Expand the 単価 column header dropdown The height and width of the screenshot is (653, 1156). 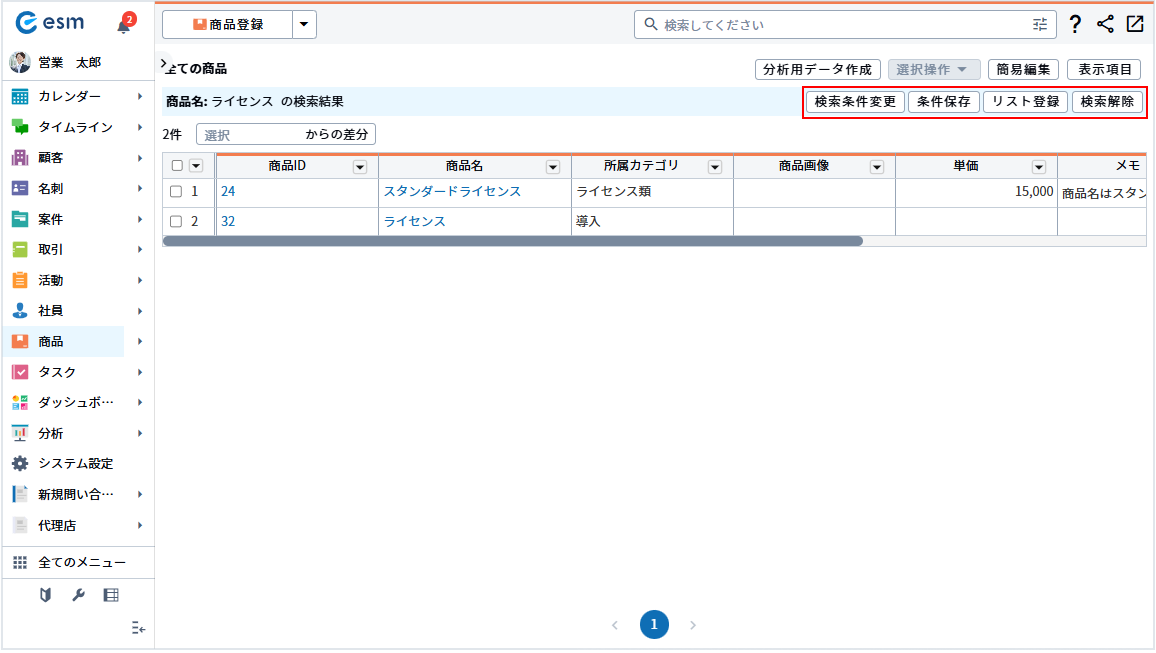pos(1038,167)
